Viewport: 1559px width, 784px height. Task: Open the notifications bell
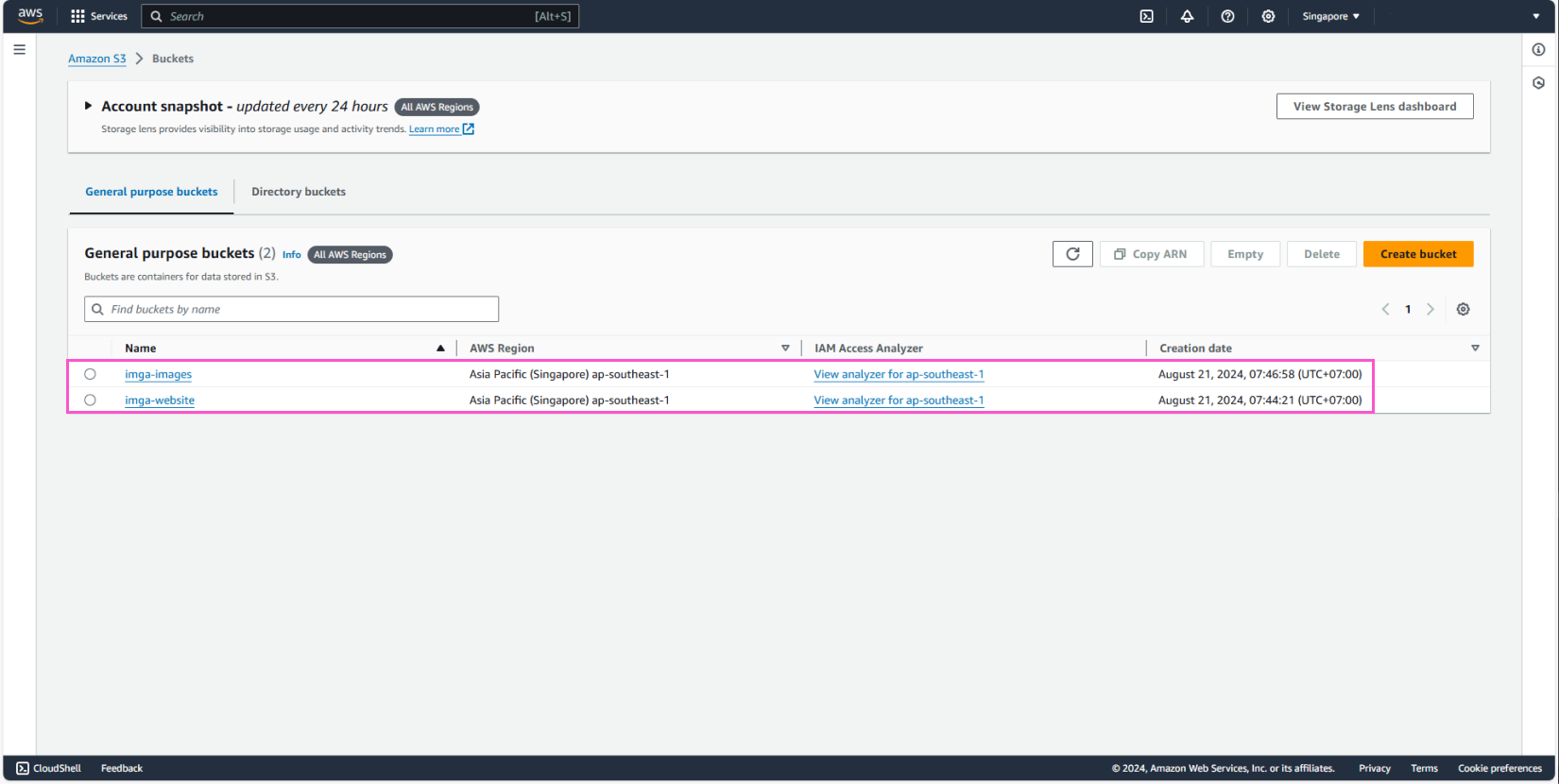tap(1187, 16)
